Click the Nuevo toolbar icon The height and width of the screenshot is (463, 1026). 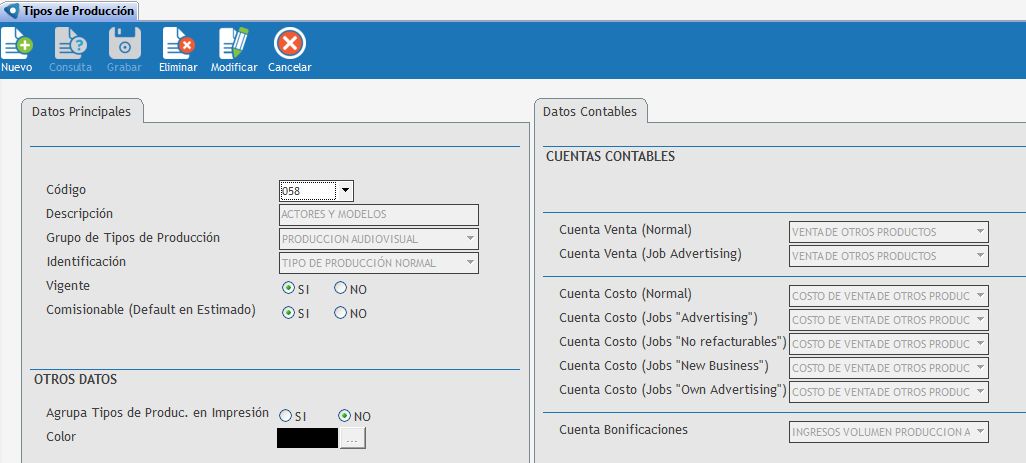(x=17, y=43)
